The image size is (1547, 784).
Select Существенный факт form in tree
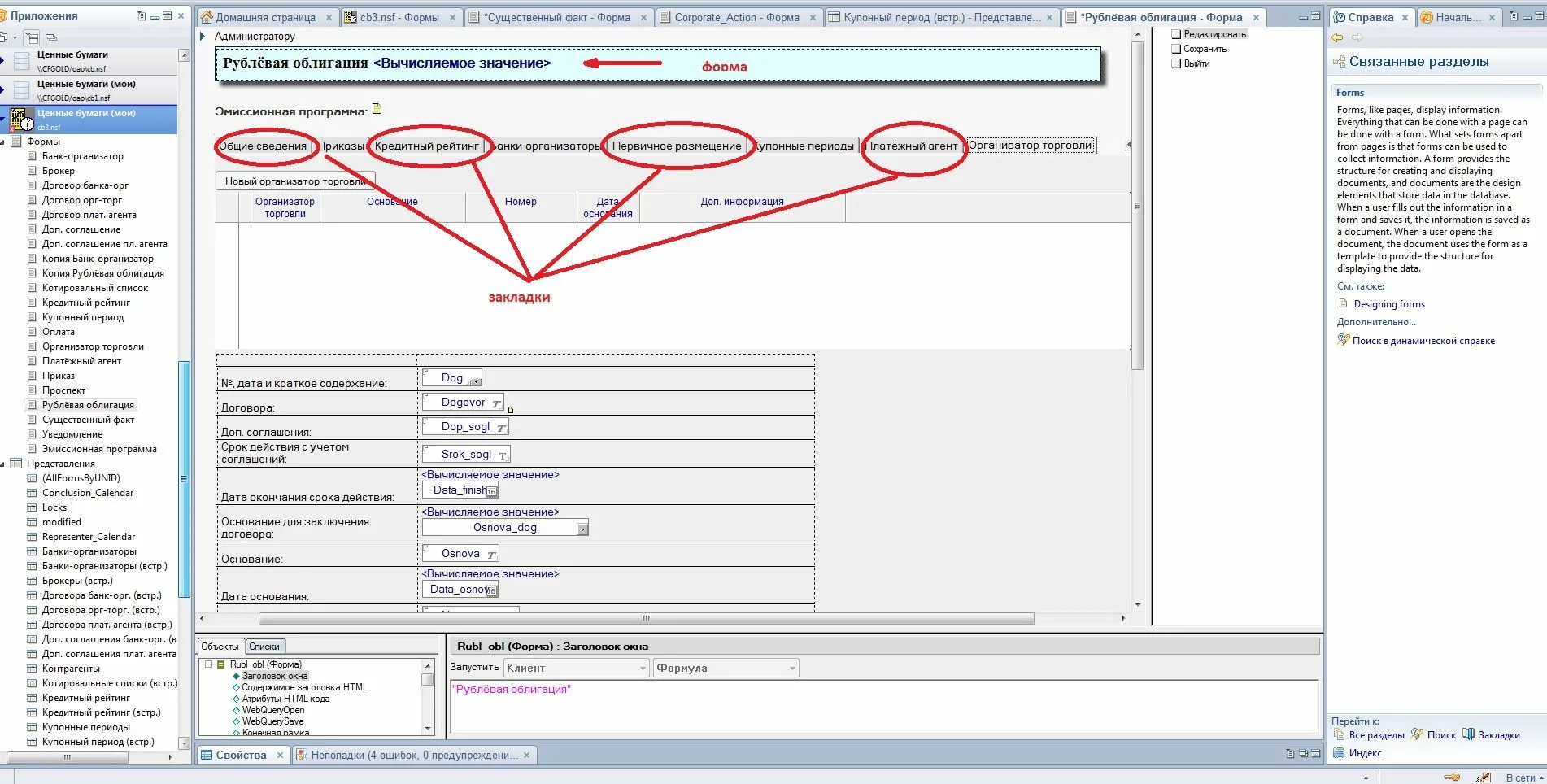[88, 420]
